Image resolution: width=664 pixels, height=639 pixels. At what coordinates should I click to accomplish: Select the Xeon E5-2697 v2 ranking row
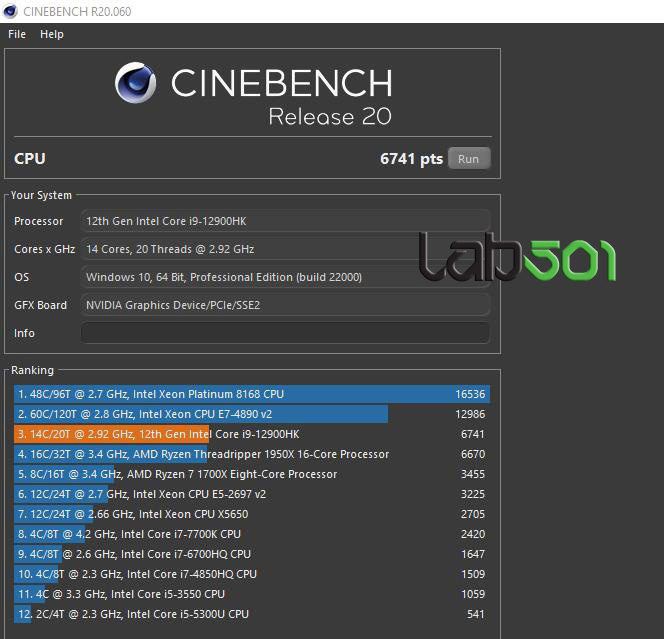pos(250,494)
